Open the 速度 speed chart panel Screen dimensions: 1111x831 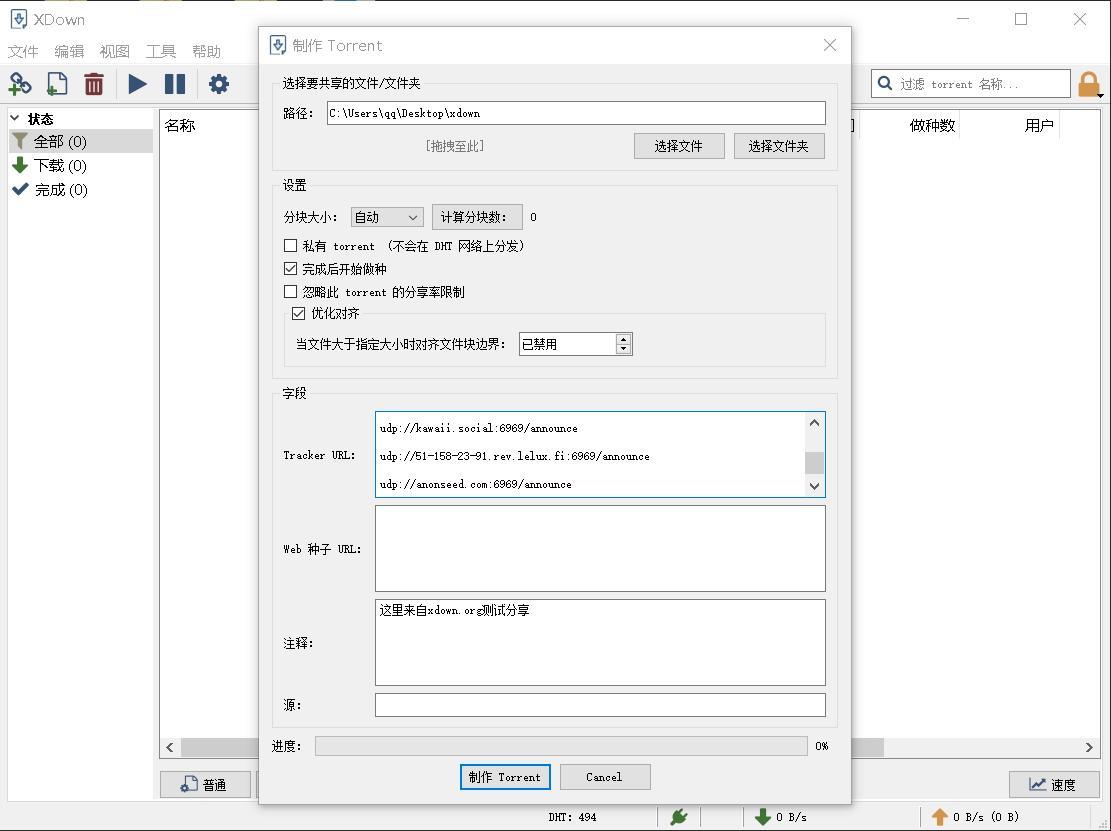[x=1054, y=784]
